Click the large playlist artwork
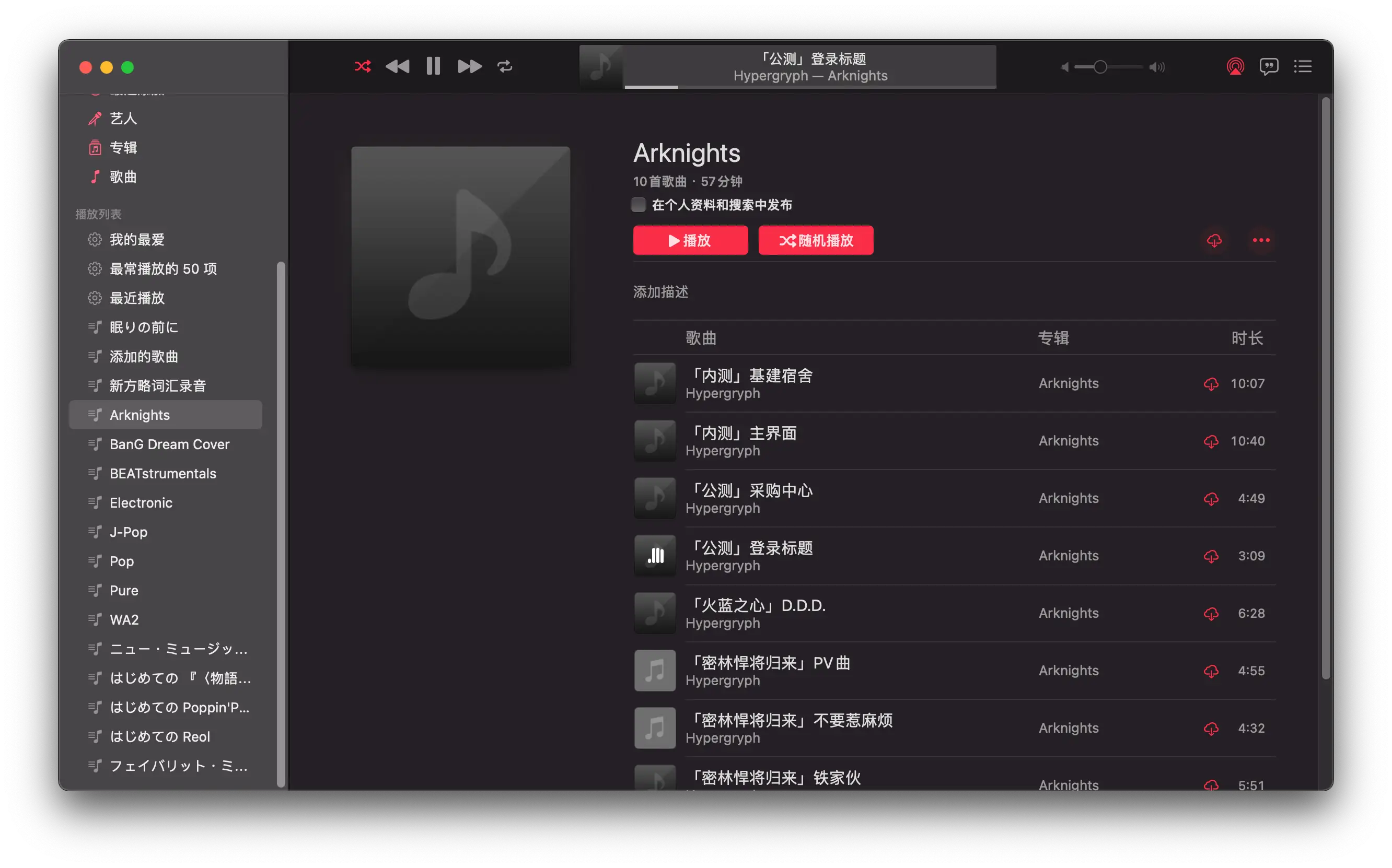The image size is (1392, 868). tap(460, 256)
